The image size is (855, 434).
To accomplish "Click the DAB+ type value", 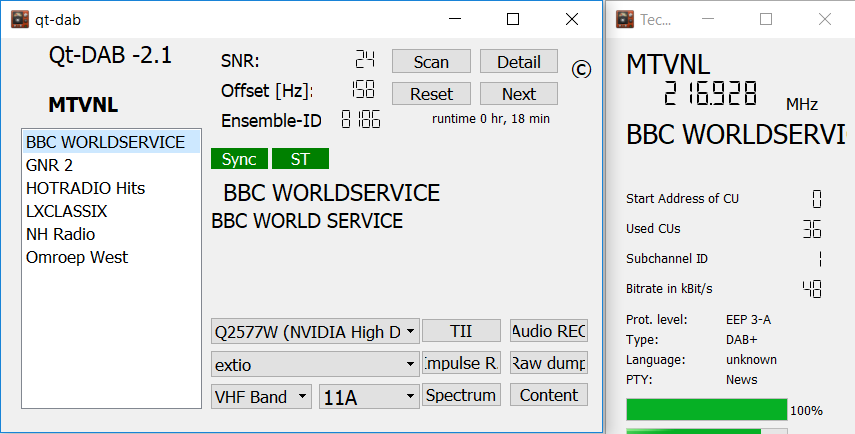I will pyautogui.click(x=742, y=340).
